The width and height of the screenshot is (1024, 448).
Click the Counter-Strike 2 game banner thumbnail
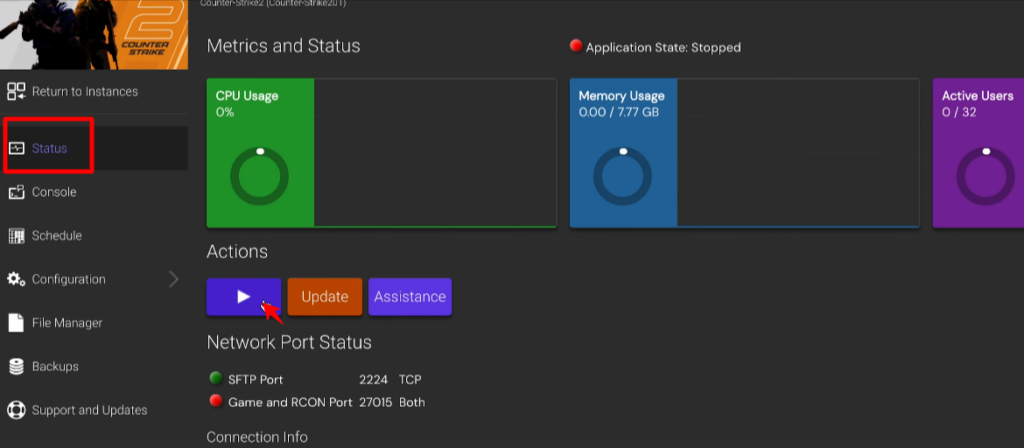coord(94,35)
